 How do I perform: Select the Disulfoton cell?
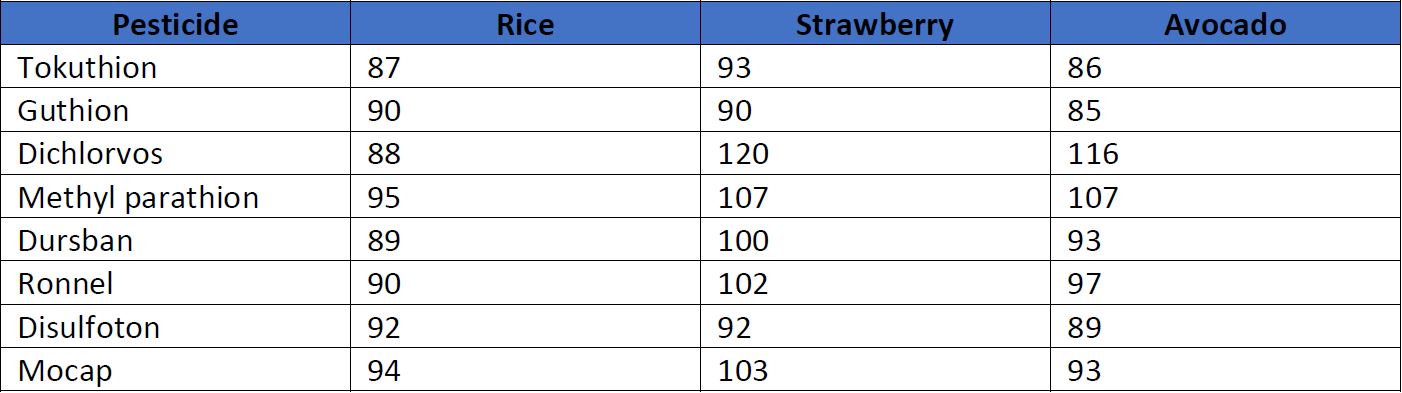click(x=175, y=328)
